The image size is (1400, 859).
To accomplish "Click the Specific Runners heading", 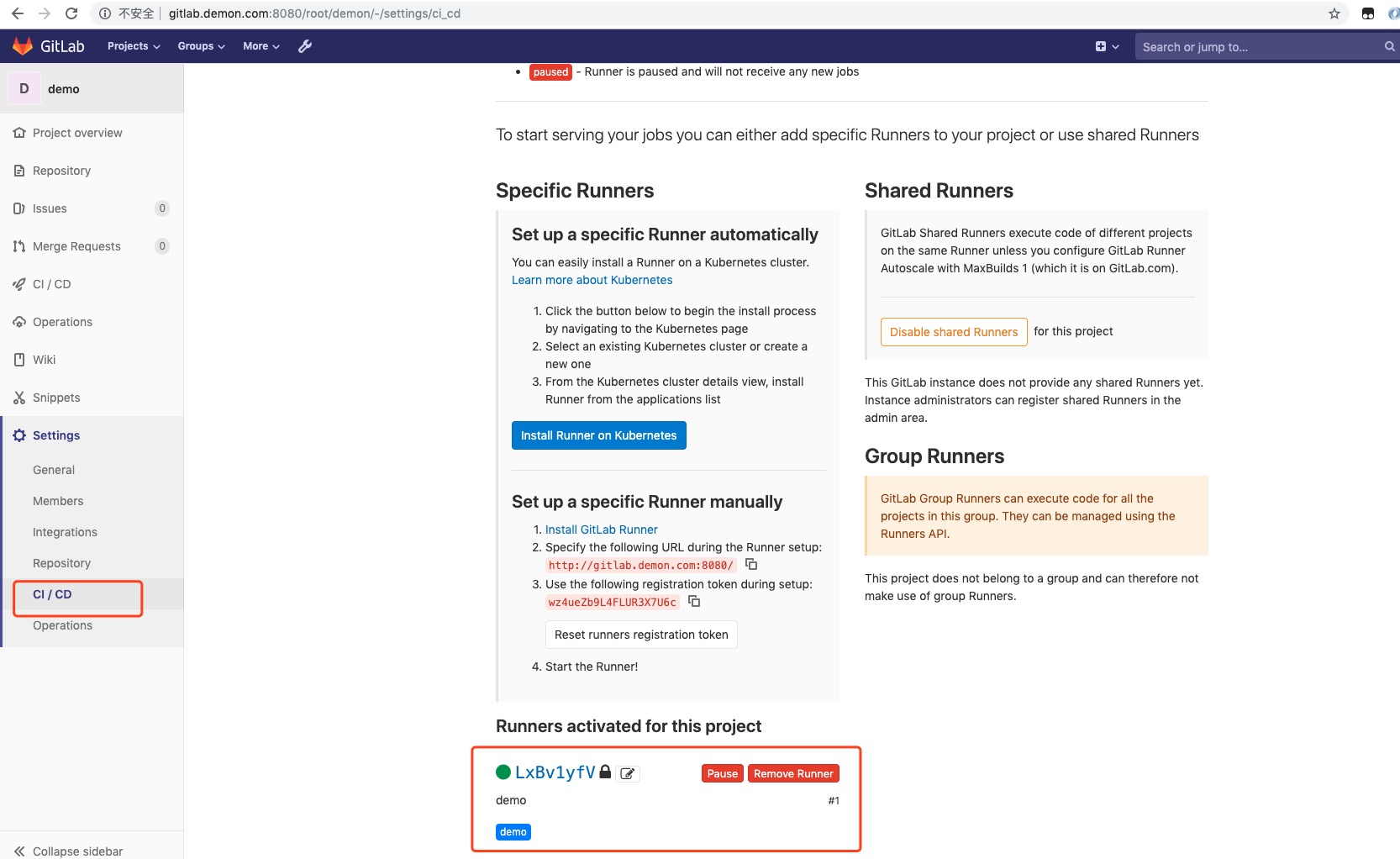I will coord(575,191).
